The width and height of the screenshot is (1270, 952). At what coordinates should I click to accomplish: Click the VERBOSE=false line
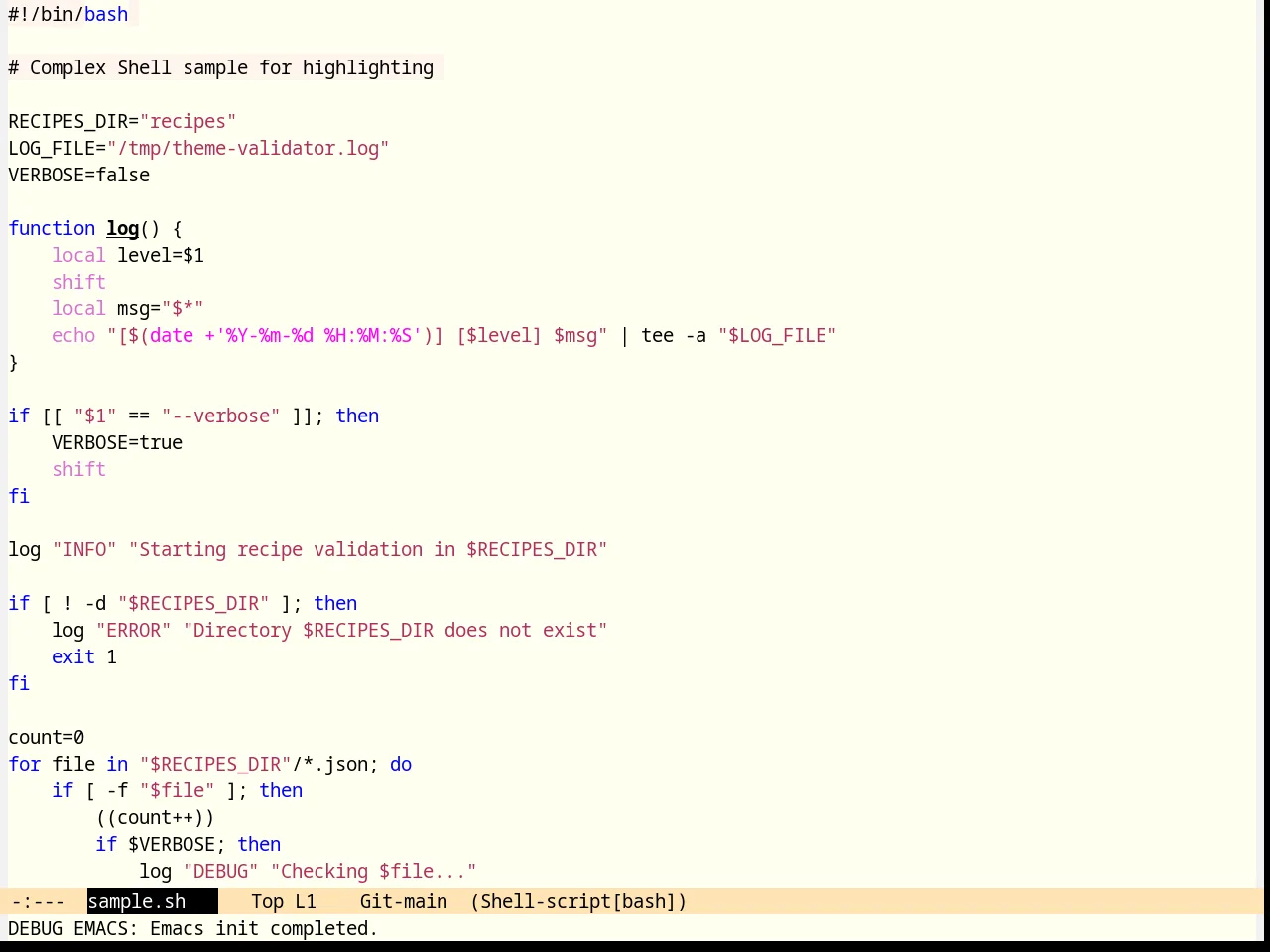pyautogui.click(x=79, y=175)
